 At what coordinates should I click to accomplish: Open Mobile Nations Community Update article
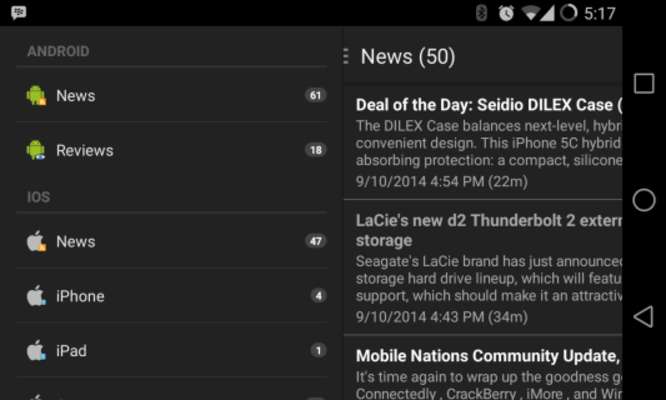tap(483, 368)
